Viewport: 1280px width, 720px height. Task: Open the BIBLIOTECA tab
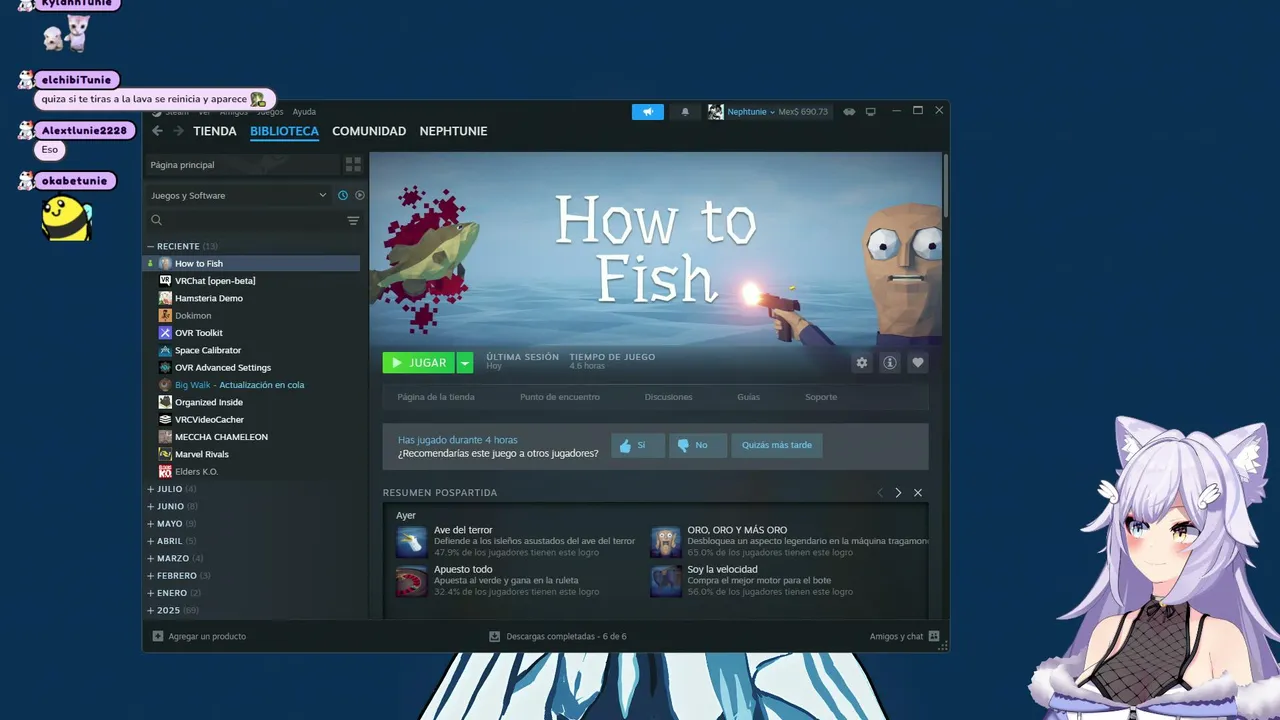[284, 131]
